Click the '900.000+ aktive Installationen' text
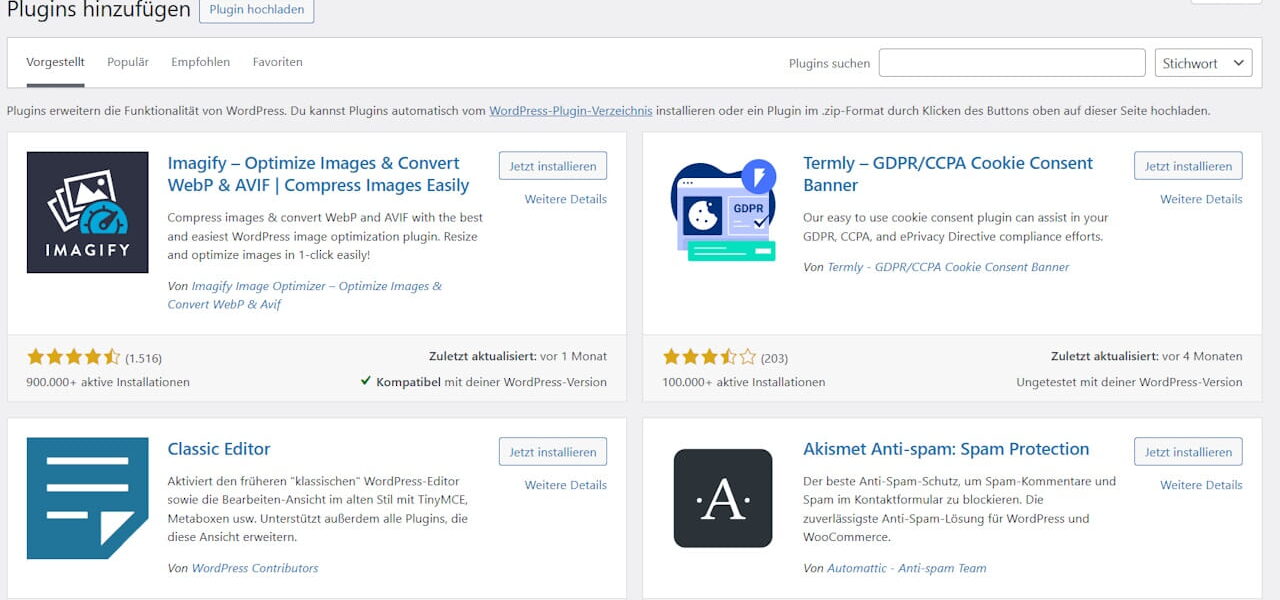 (x=108, y=382)
